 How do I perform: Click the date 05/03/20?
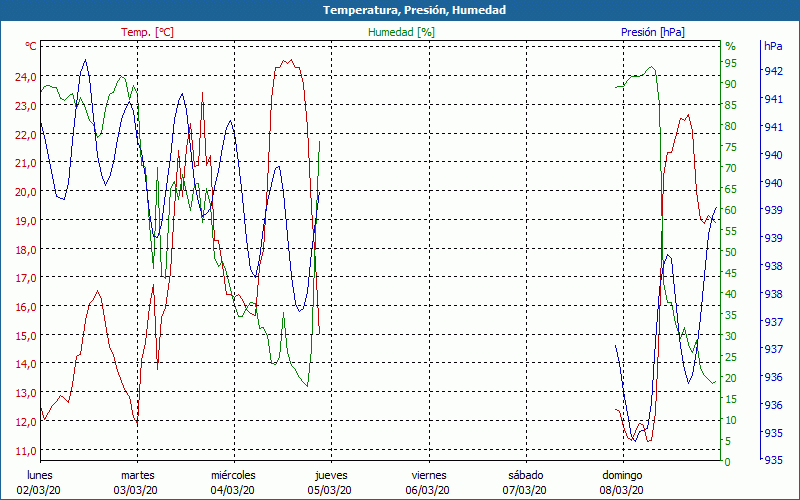point(330,491)
